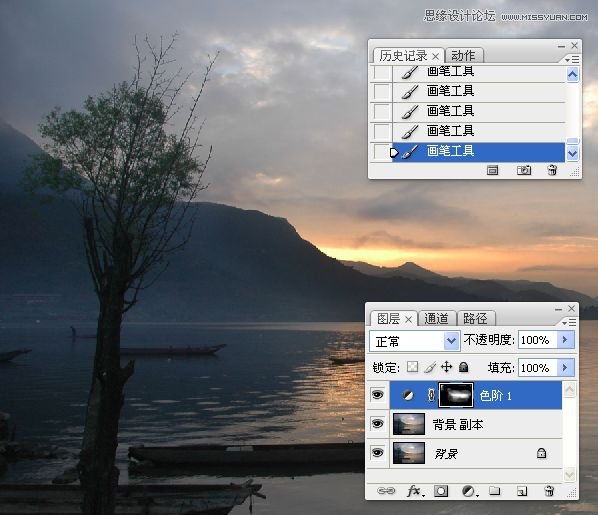Toggle lock transparent pixels

413,367
